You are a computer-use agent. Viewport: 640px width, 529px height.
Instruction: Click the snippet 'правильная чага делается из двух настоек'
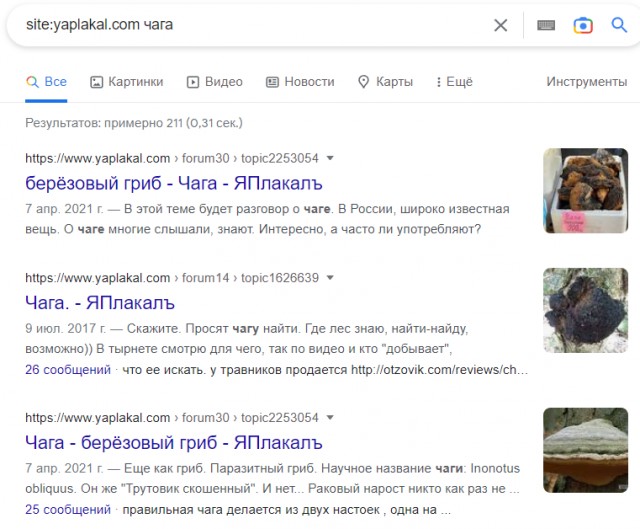click(x=287, y=510)
